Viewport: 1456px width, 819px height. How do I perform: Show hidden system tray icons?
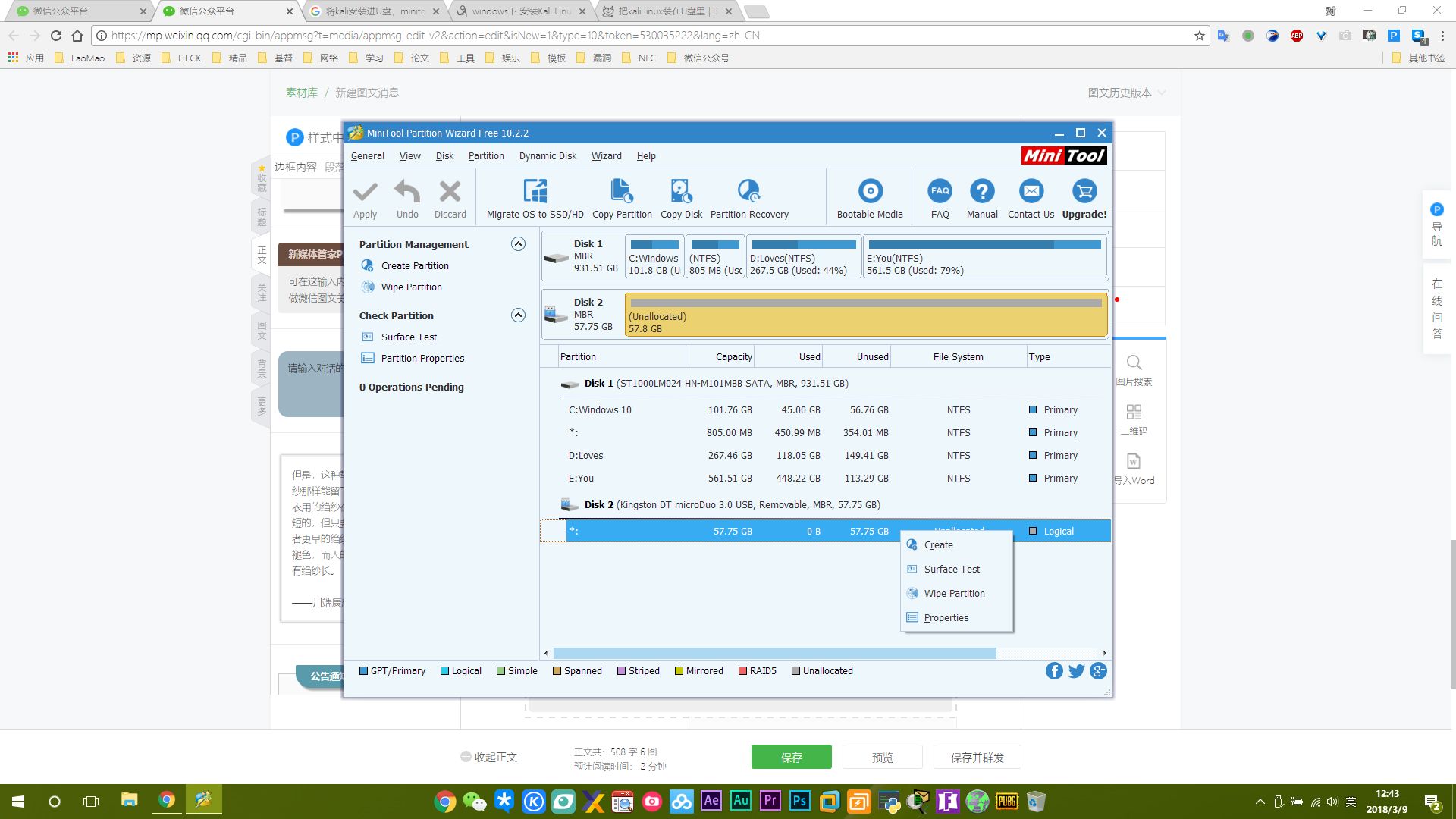pos(1260,802)
